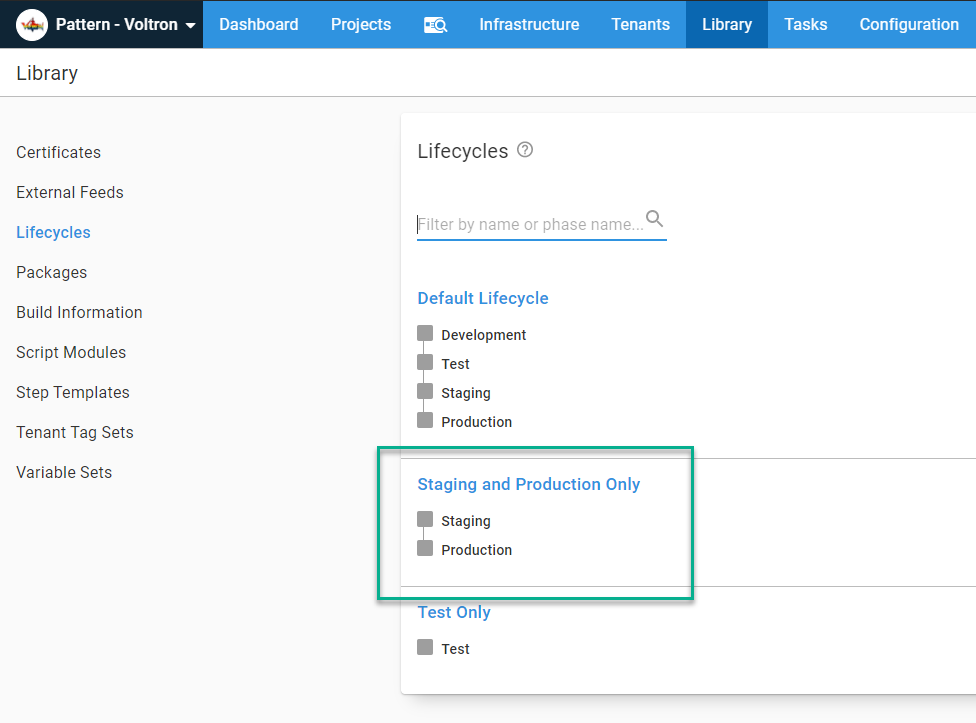976x723 pixels.
Task: Open the Projects menu item
Action: coord(360,24)
